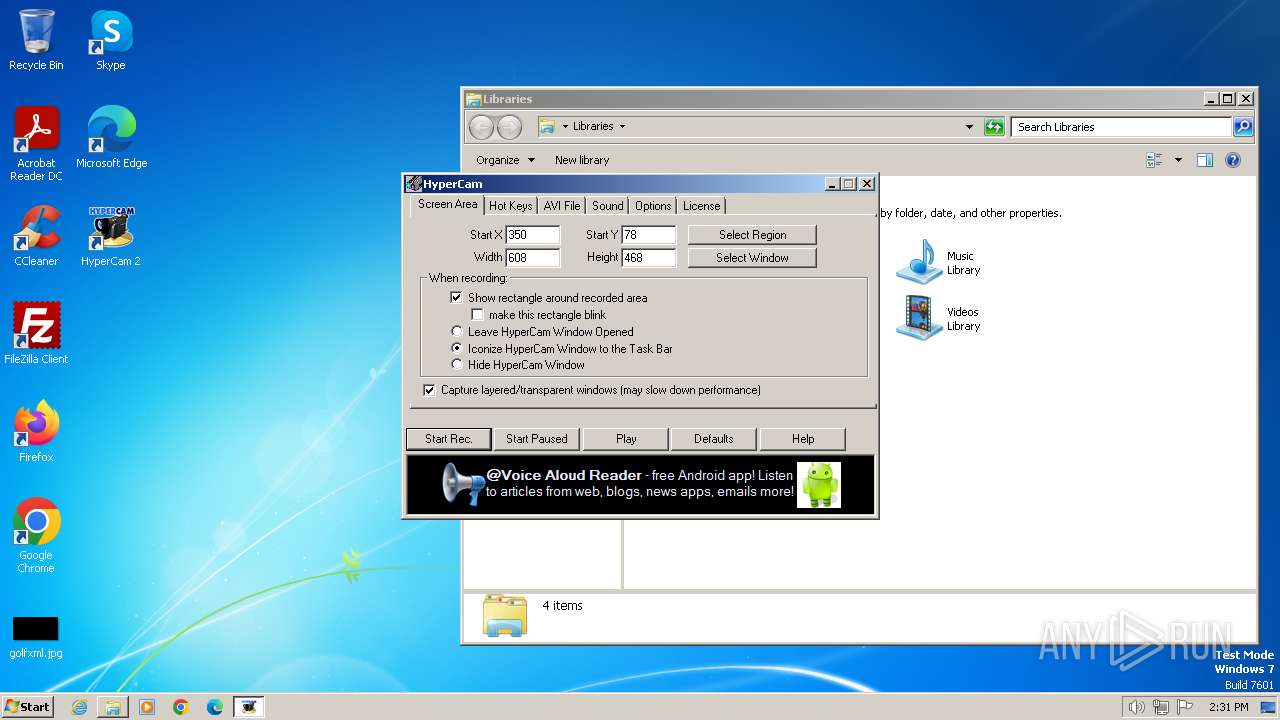Click the Defaults button
Screen dimensions: 1280x720
(x=713, y=439)
